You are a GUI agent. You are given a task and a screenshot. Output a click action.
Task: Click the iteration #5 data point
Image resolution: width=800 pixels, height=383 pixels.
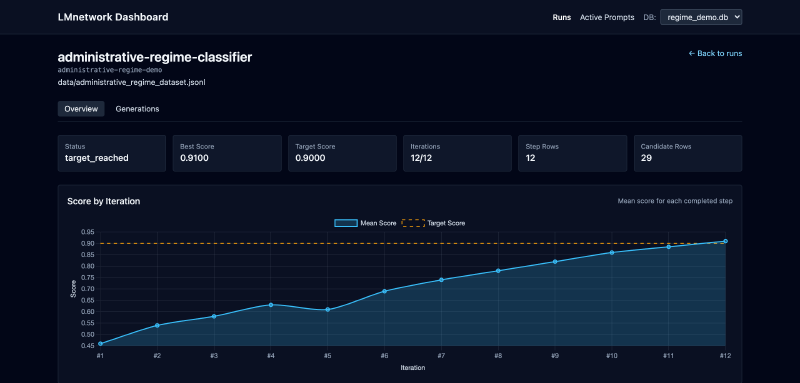328,310
